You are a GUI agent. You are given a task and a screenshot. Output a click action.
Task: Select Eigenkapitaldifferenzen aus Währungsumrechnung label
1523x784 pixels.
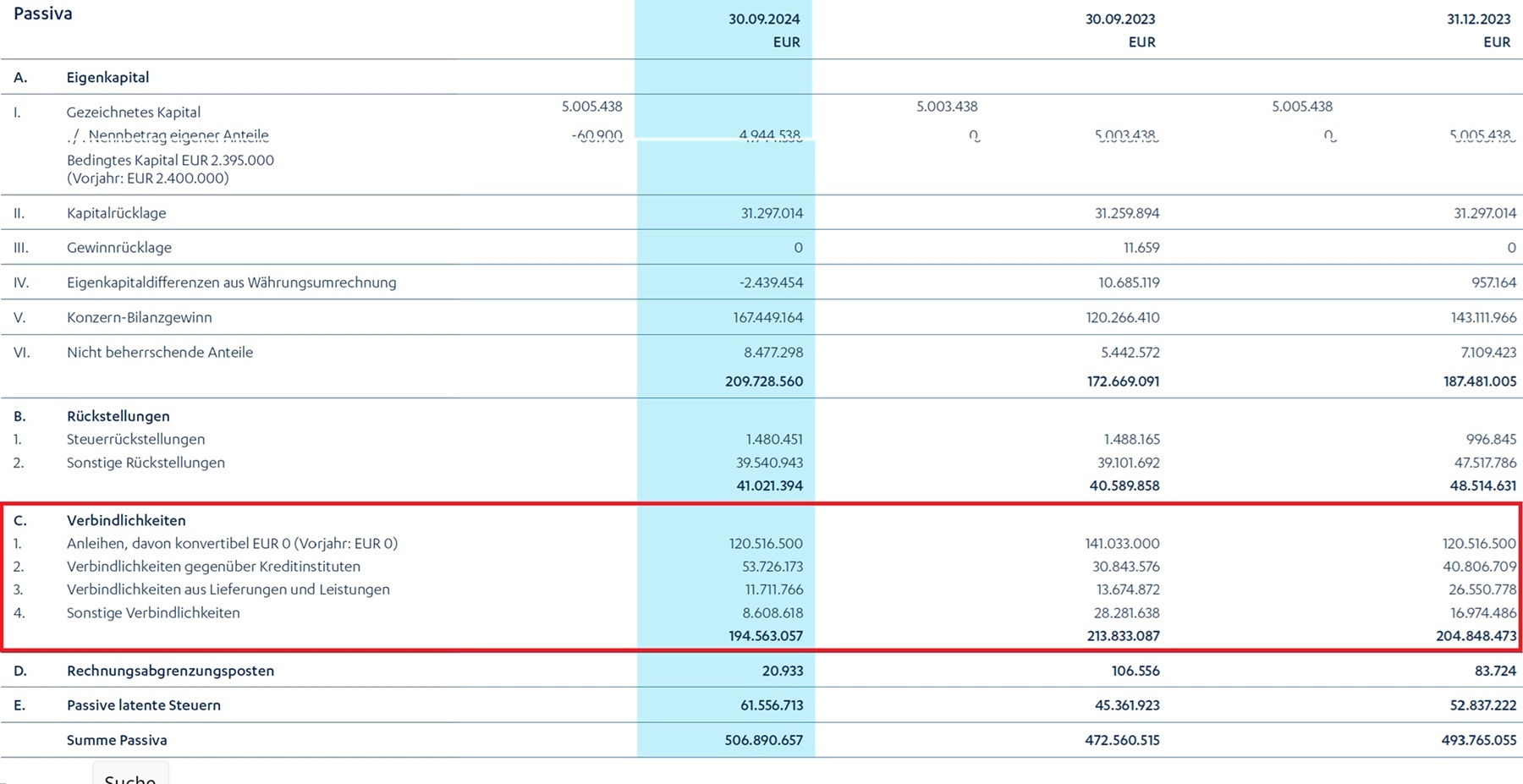click(231, 282)
